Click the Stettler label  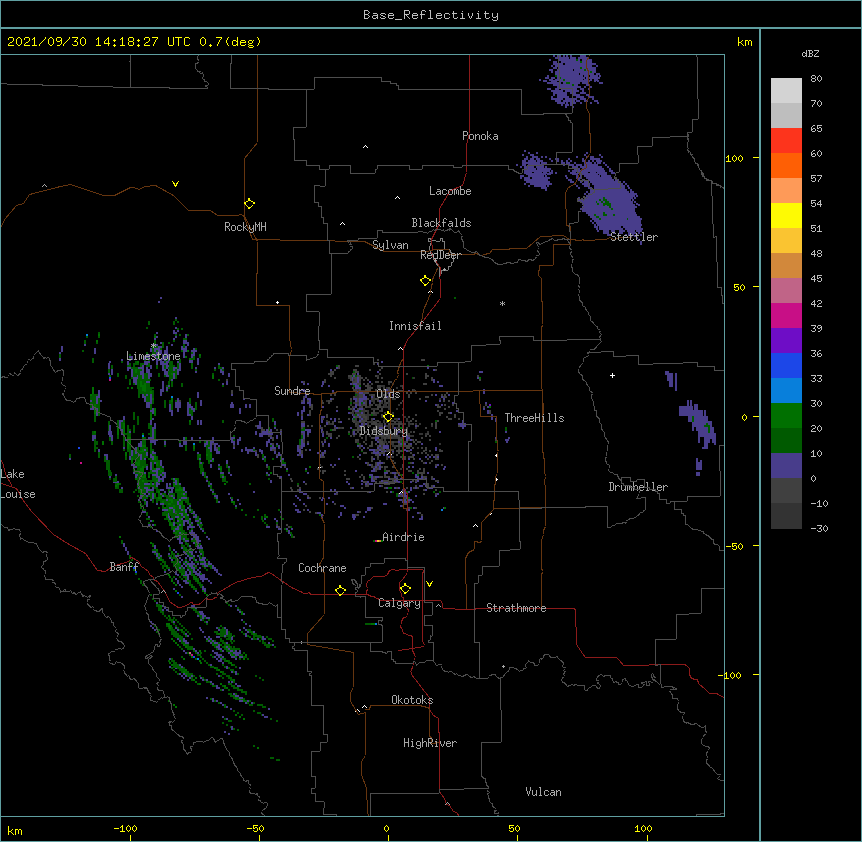pyautogui.click(x=634, y=237)
